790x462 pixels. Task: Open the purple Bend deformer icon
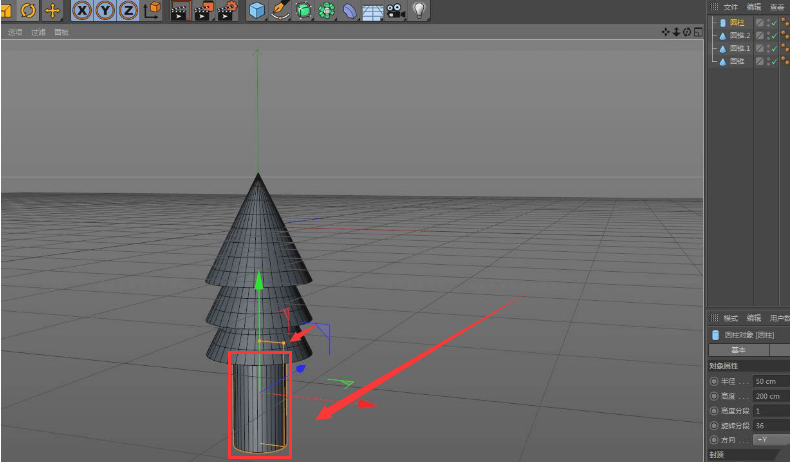(350, 10)
